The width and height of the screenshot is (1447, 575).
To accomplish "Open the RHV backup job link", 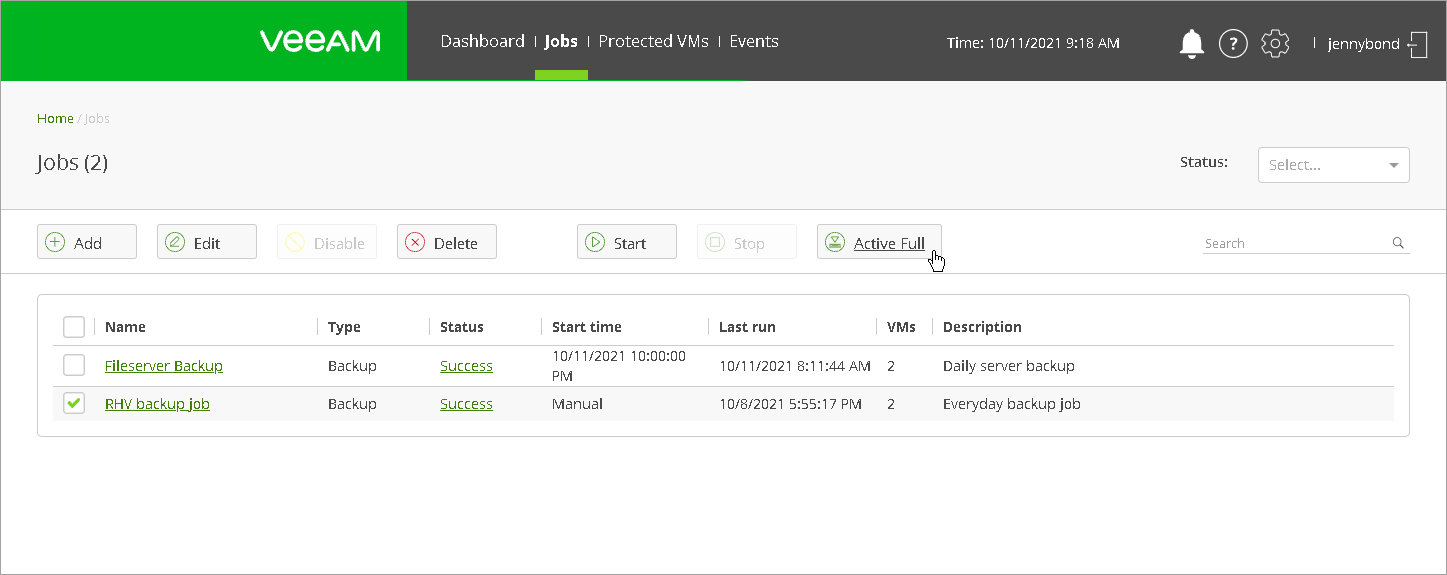I will (x=157, y=404).
